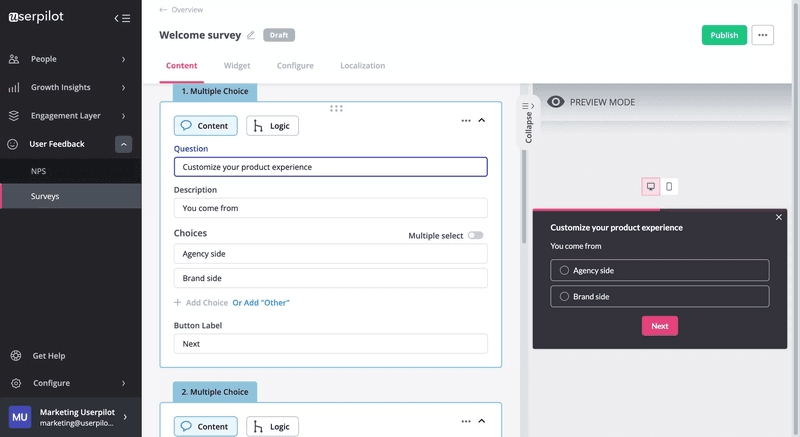The height and width of the screenshot is (437, 800).
Task: Edit the Button Label field
Action: pyautogui.click(x=331, y=344)
